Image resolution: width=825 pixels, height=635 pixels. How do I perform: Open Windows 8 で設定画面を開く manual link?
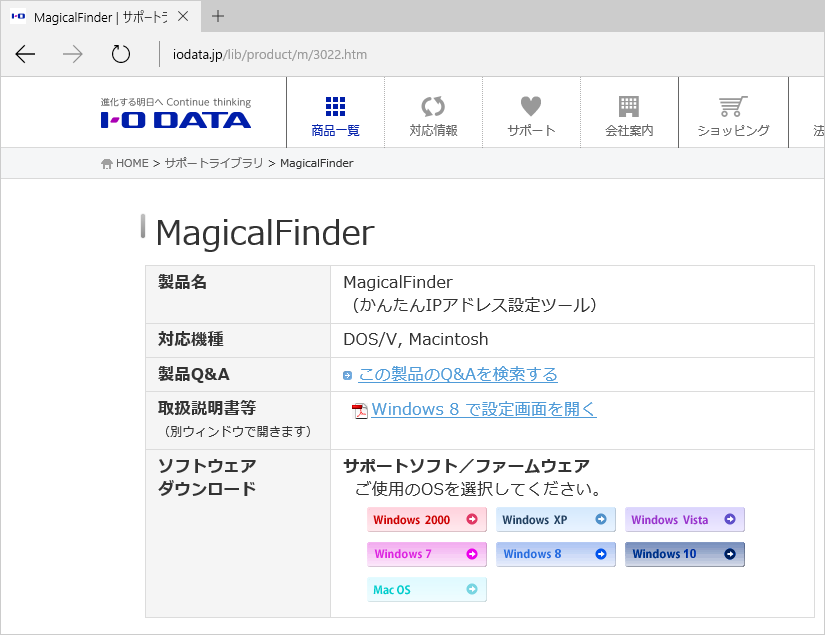(484, 409)
